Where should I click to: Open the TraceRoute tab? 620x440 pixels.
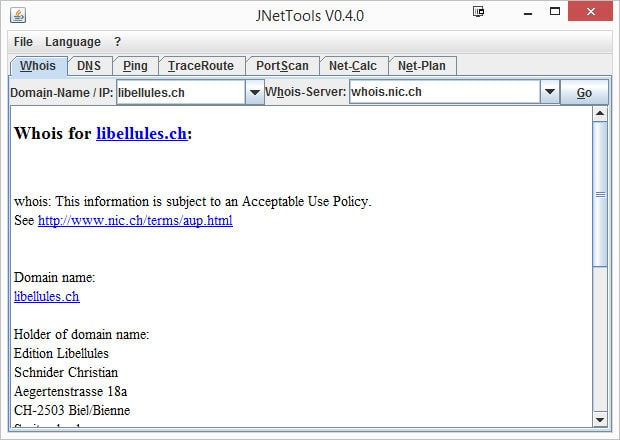point(201,66)
